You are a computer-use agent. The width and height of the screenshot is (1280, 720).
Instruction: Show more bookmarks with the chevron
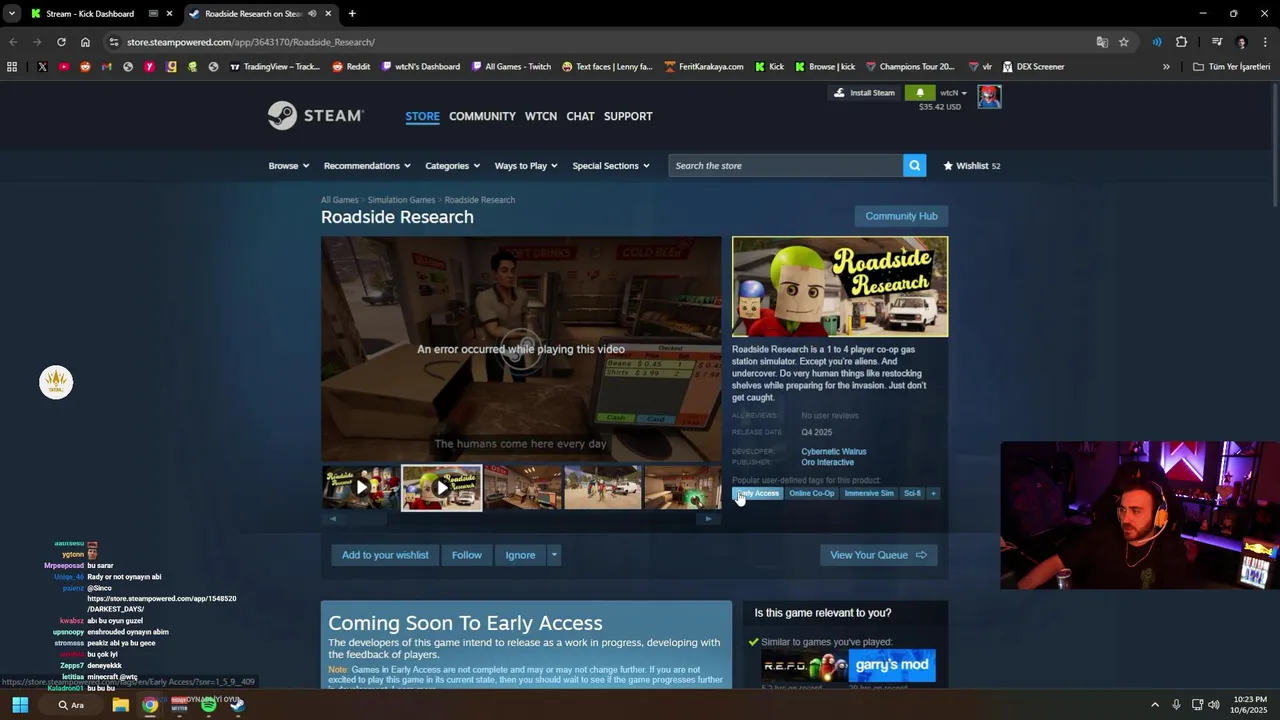pos(1166,67)
